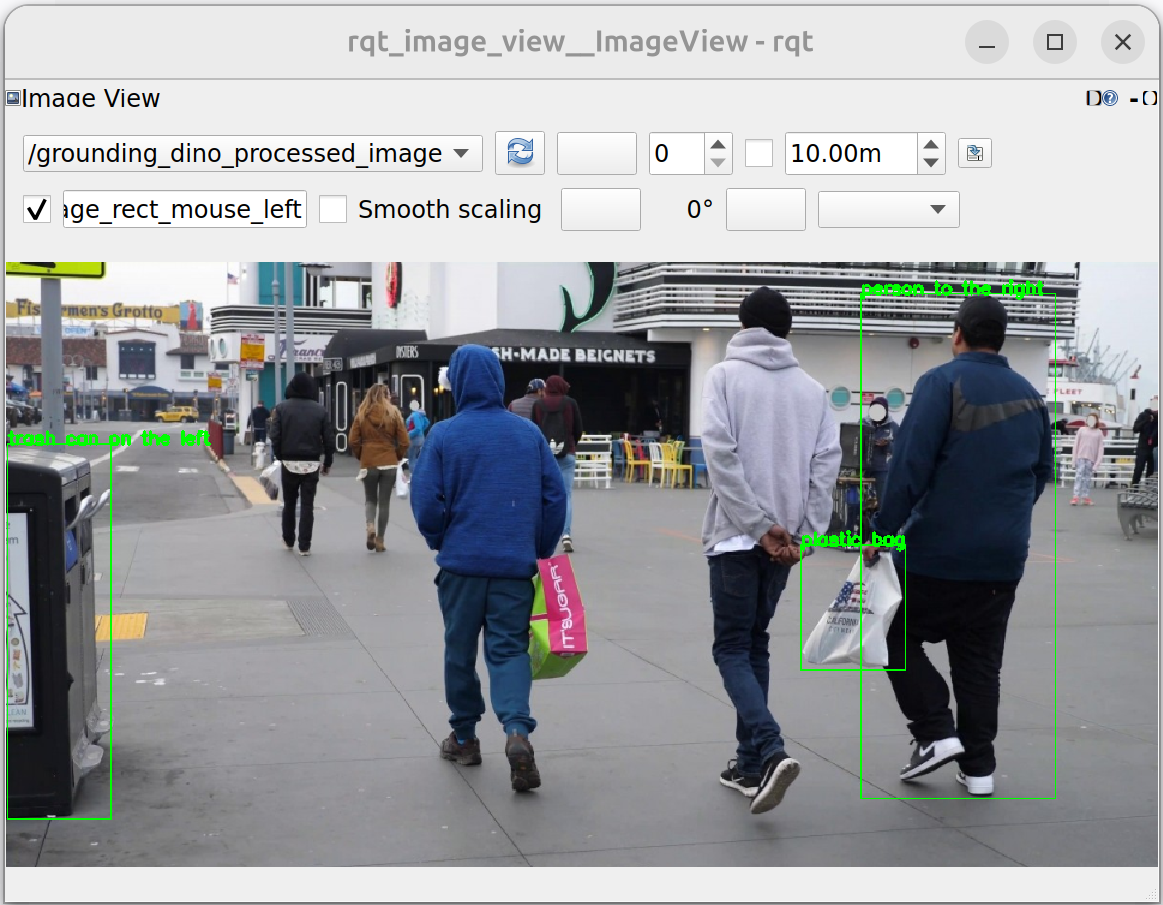Uncheck the mouse click publishing checkbox
This screenshot has width=1163, height=905.
click(x=37, y=209)
